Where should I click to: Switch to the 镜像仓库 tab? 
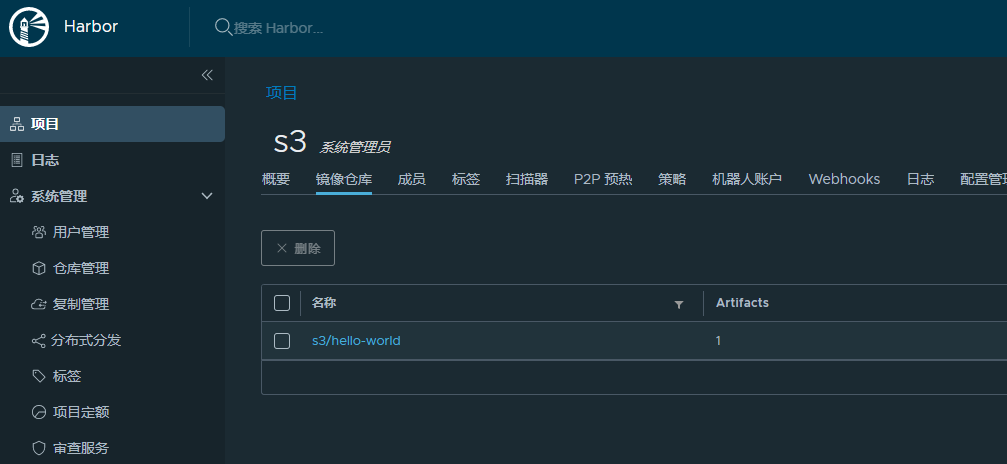point(344,179)
